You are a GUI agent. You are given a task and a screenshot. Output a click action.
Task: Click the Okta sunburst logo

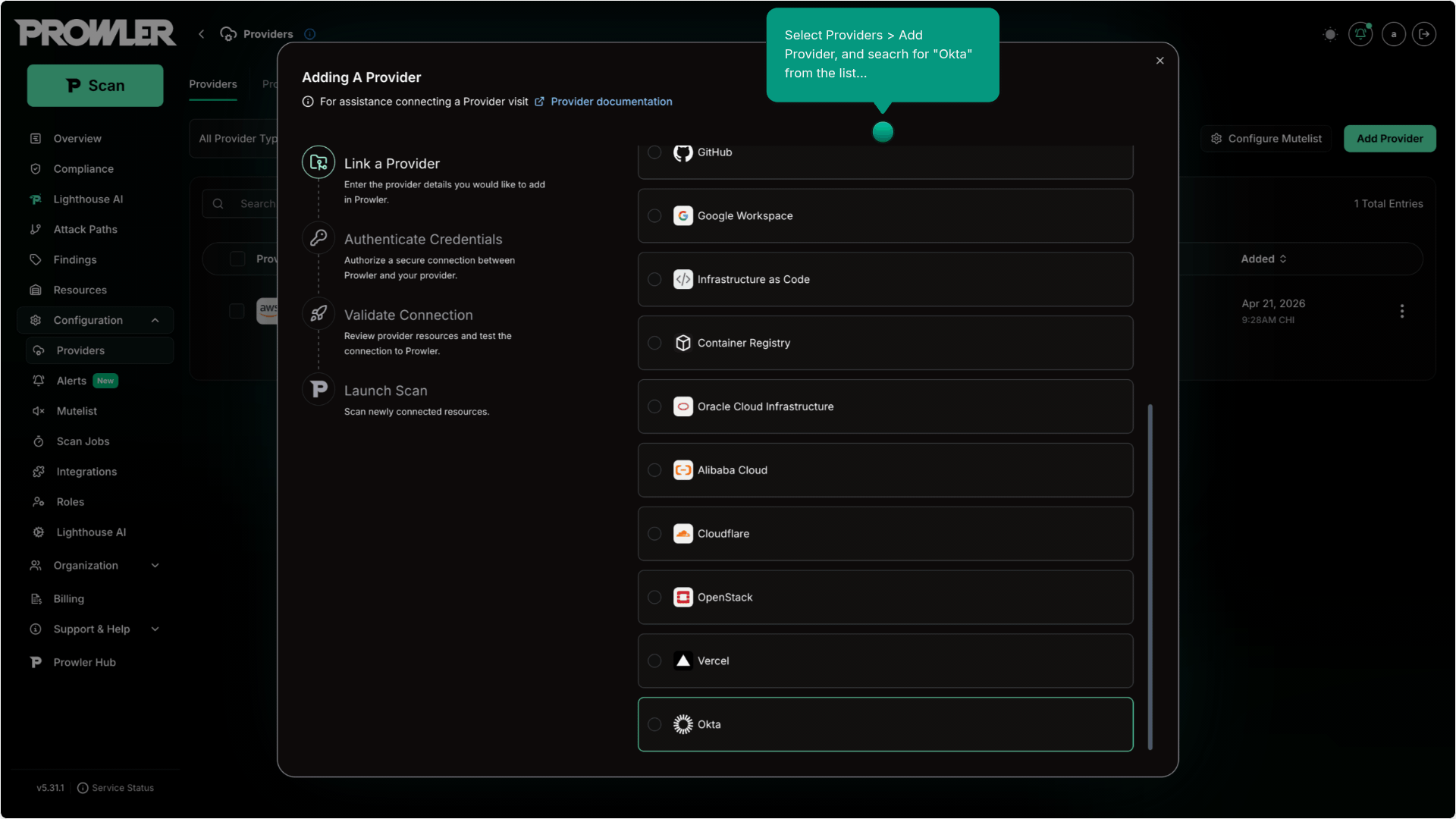point(683,726)
